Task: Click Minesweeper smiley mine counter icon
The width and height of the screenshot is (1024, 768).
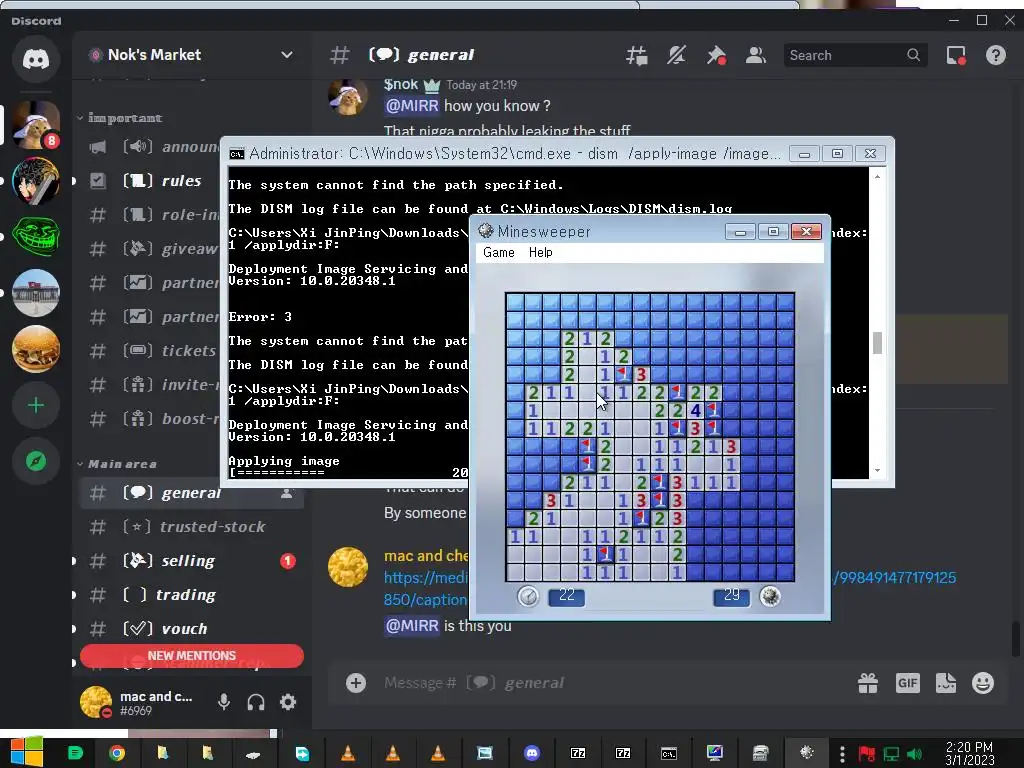Action: click(x=771, y=596)
